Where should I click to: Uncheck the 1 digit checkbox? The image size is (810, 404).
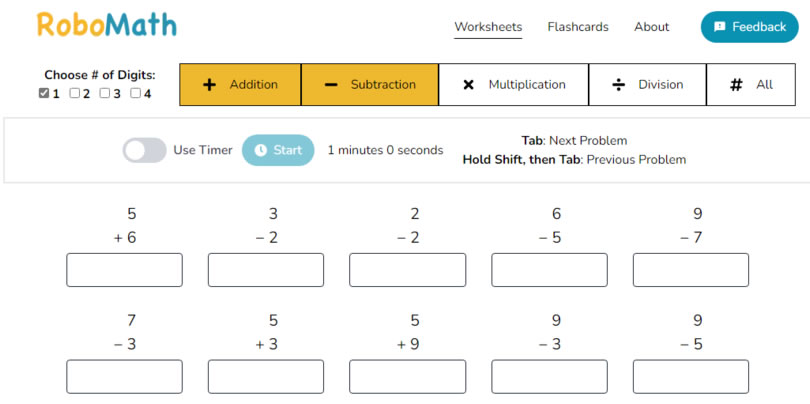tap(44, 94)
